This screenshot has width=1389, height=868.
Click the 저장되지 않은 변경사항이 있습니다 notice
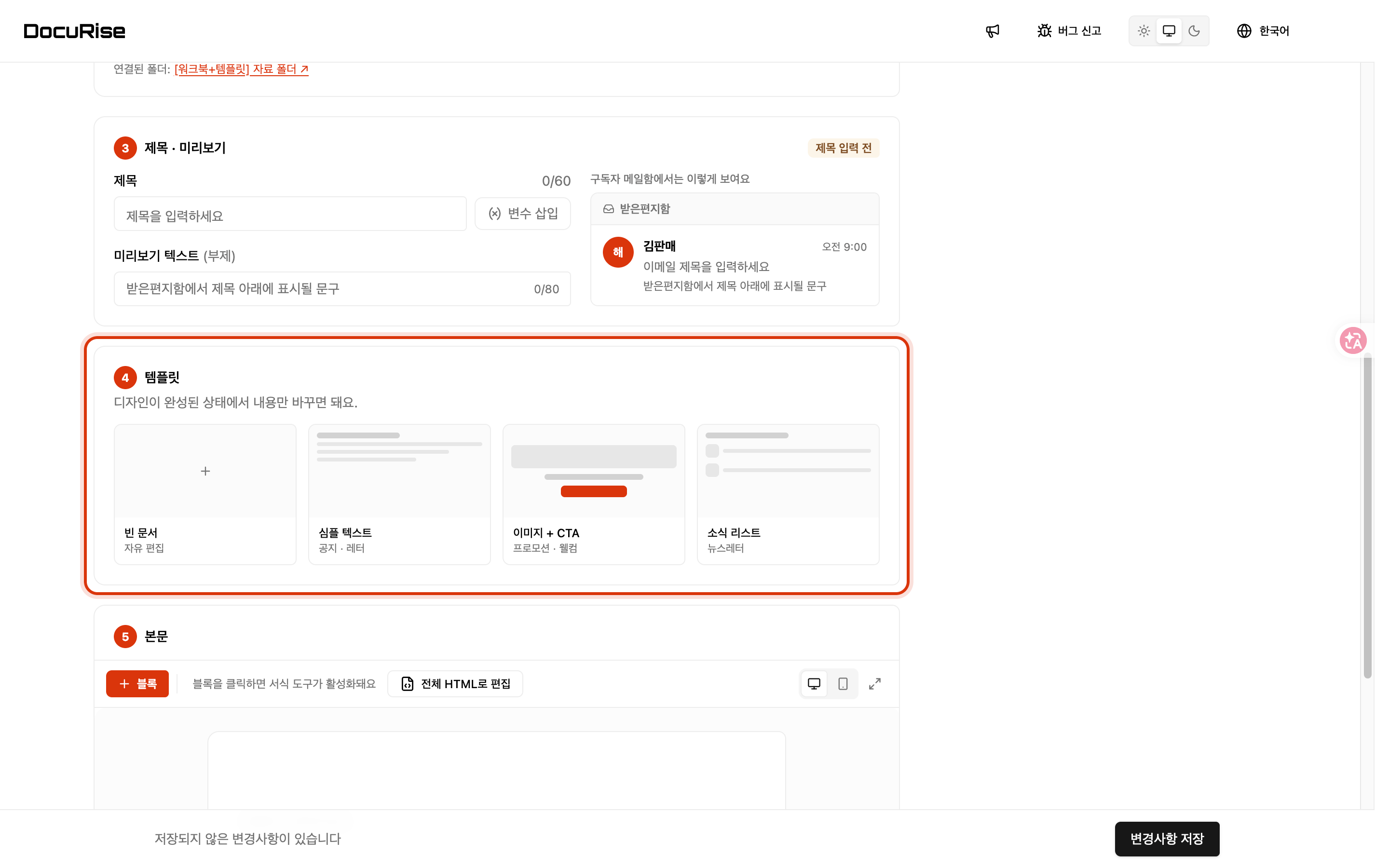pos(248,839)
